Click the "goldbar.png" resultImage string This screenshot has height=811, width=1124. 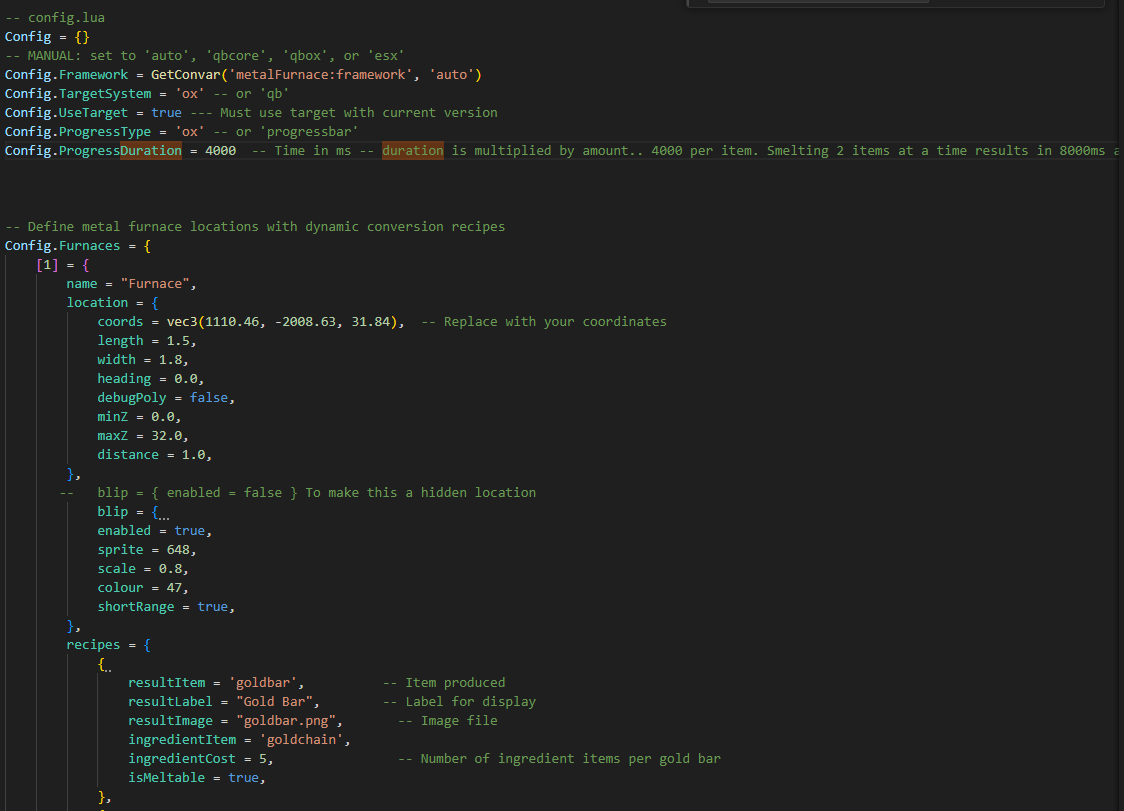289,721
